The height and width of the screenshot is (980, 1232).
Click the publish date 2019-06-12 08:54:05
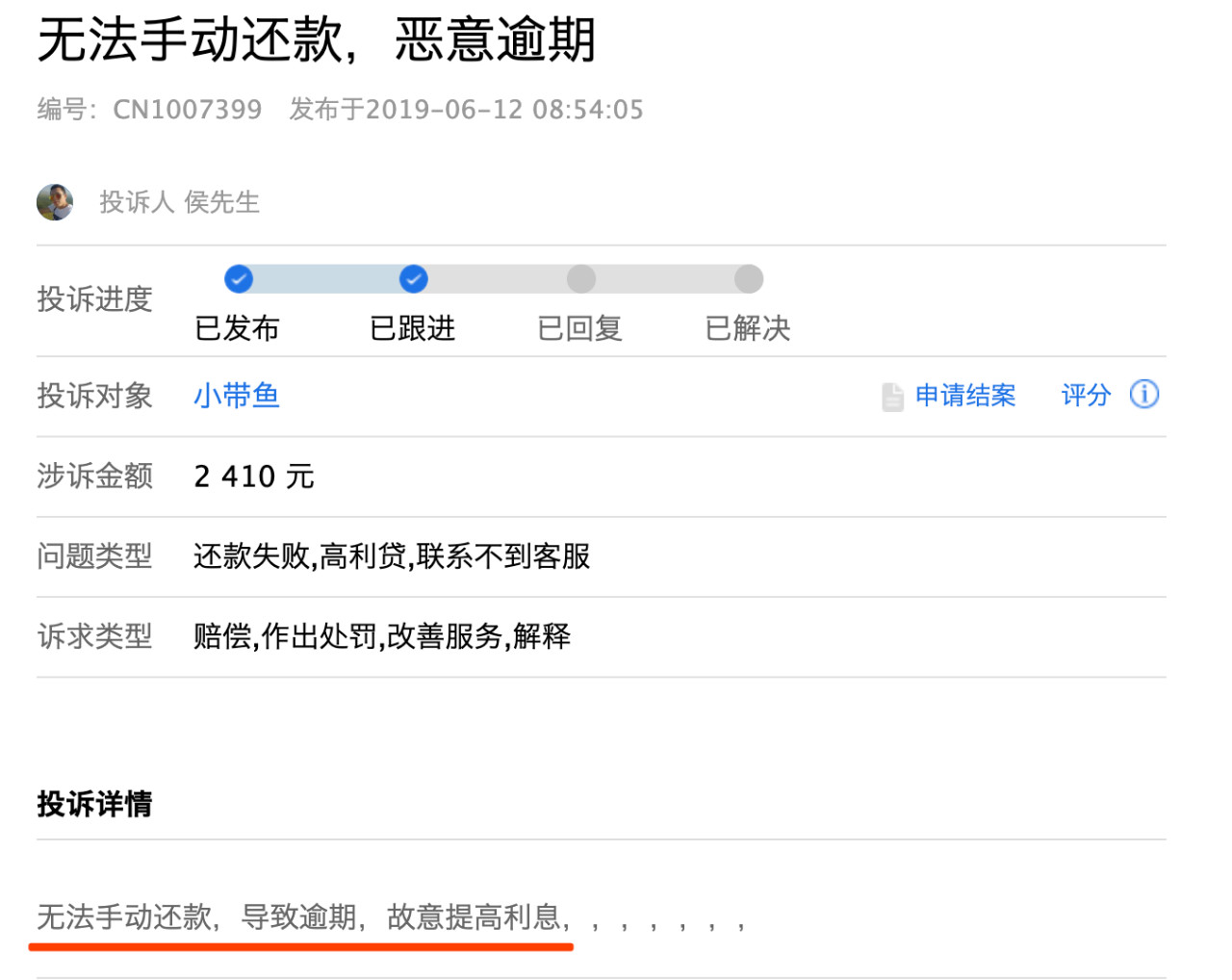tap(504, 110)
